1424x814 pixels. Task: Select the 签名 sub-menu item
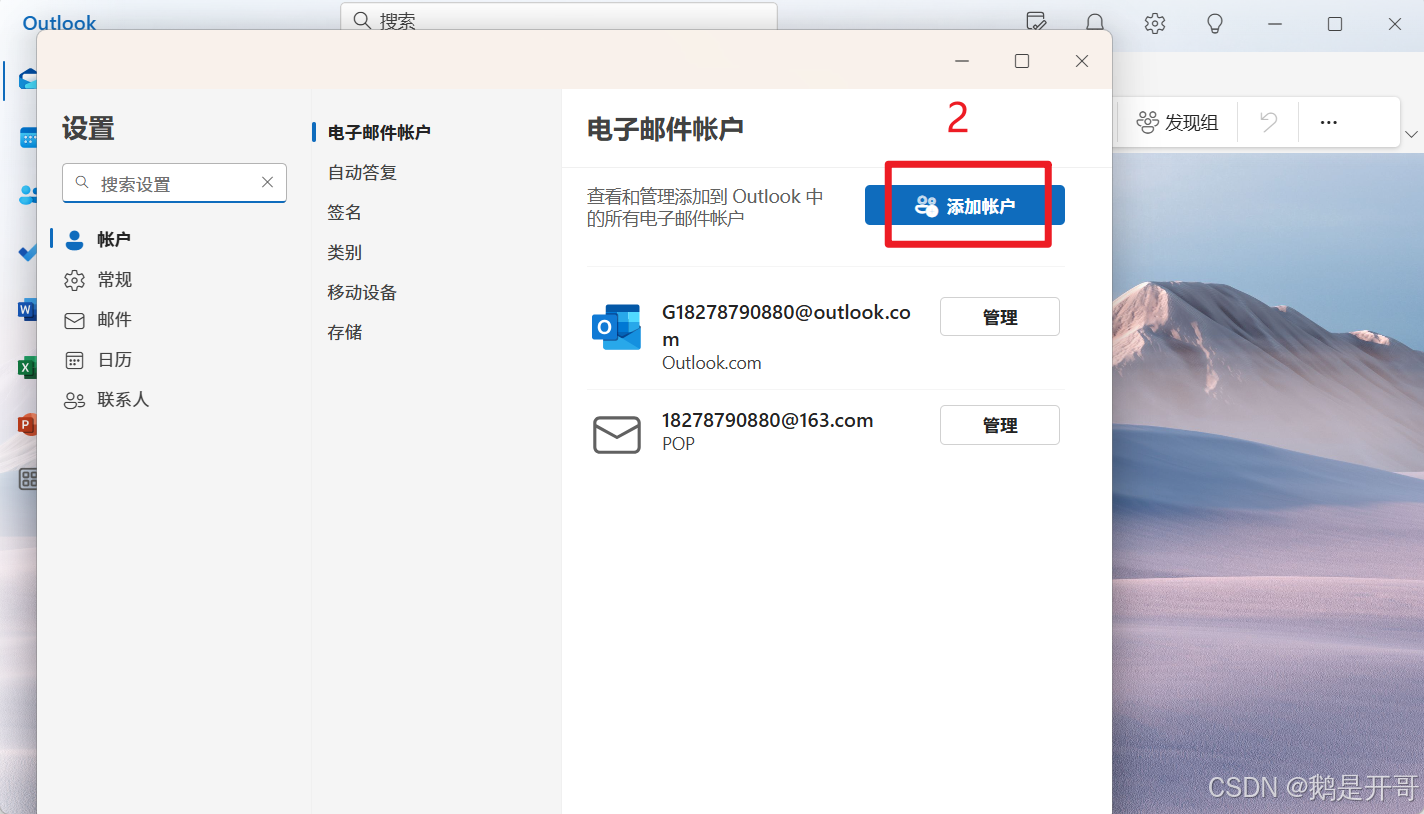tap(344, 212)
